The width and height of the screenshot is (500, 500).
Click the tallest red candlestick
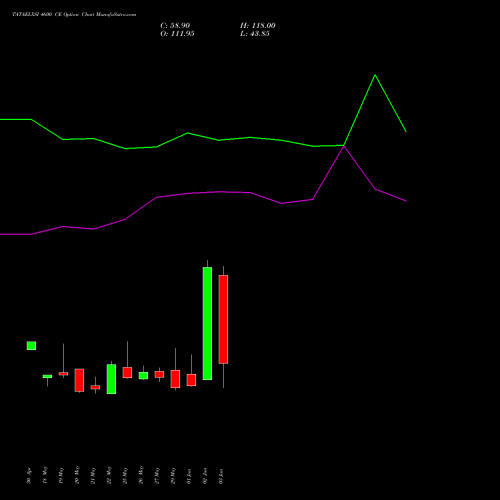click(x=223, y=319)
